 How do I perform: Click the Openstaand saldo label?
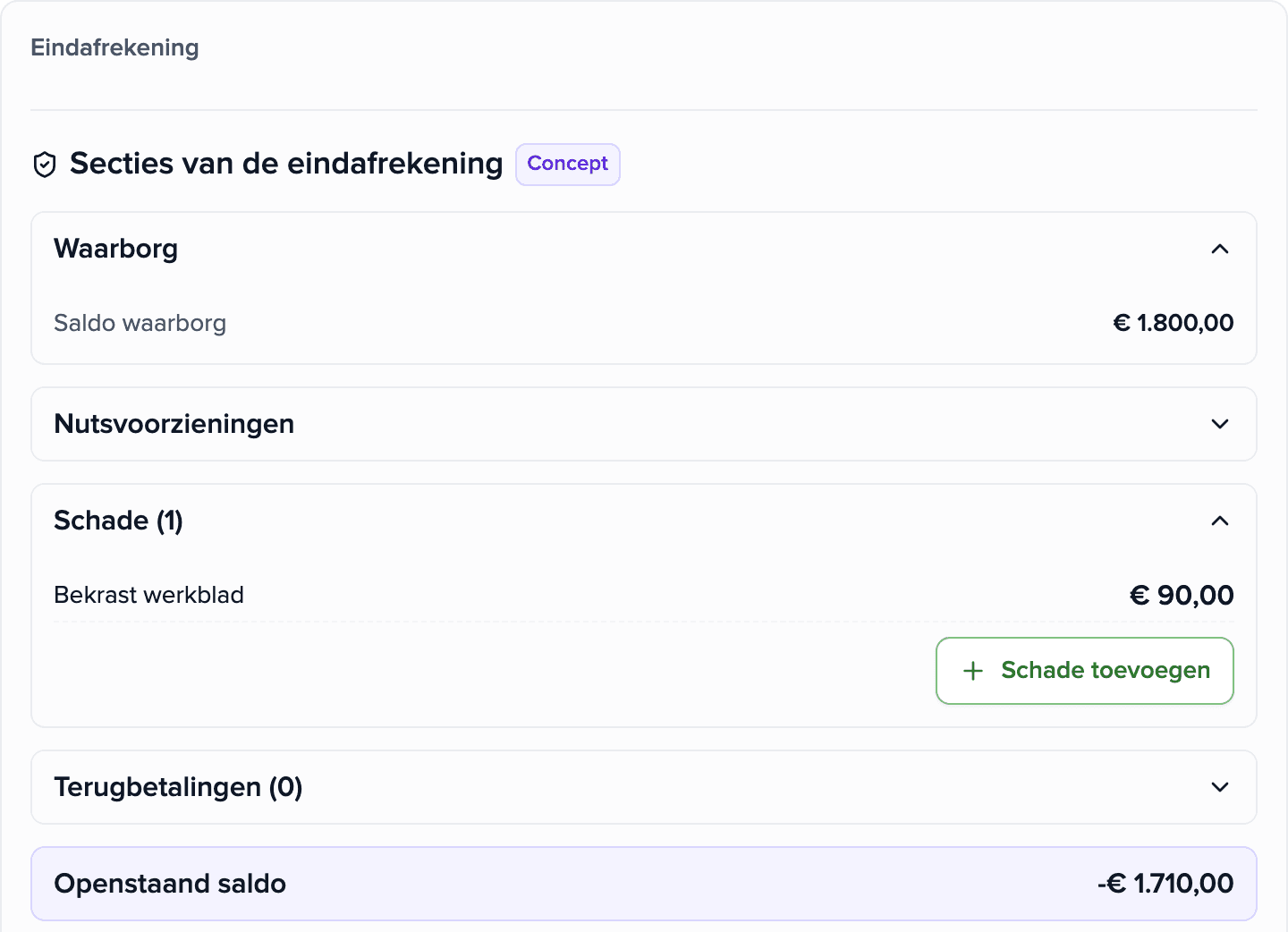tap(170, 884)
